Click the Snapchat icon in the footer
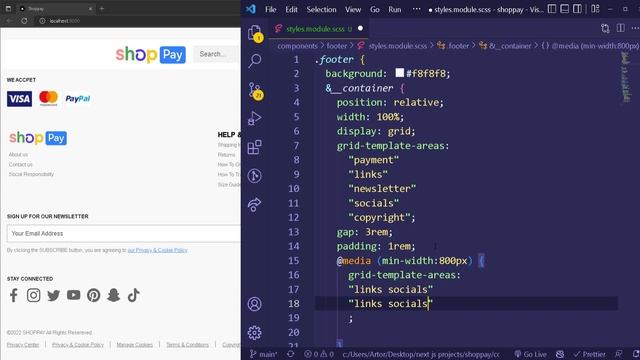 [113, 295]
